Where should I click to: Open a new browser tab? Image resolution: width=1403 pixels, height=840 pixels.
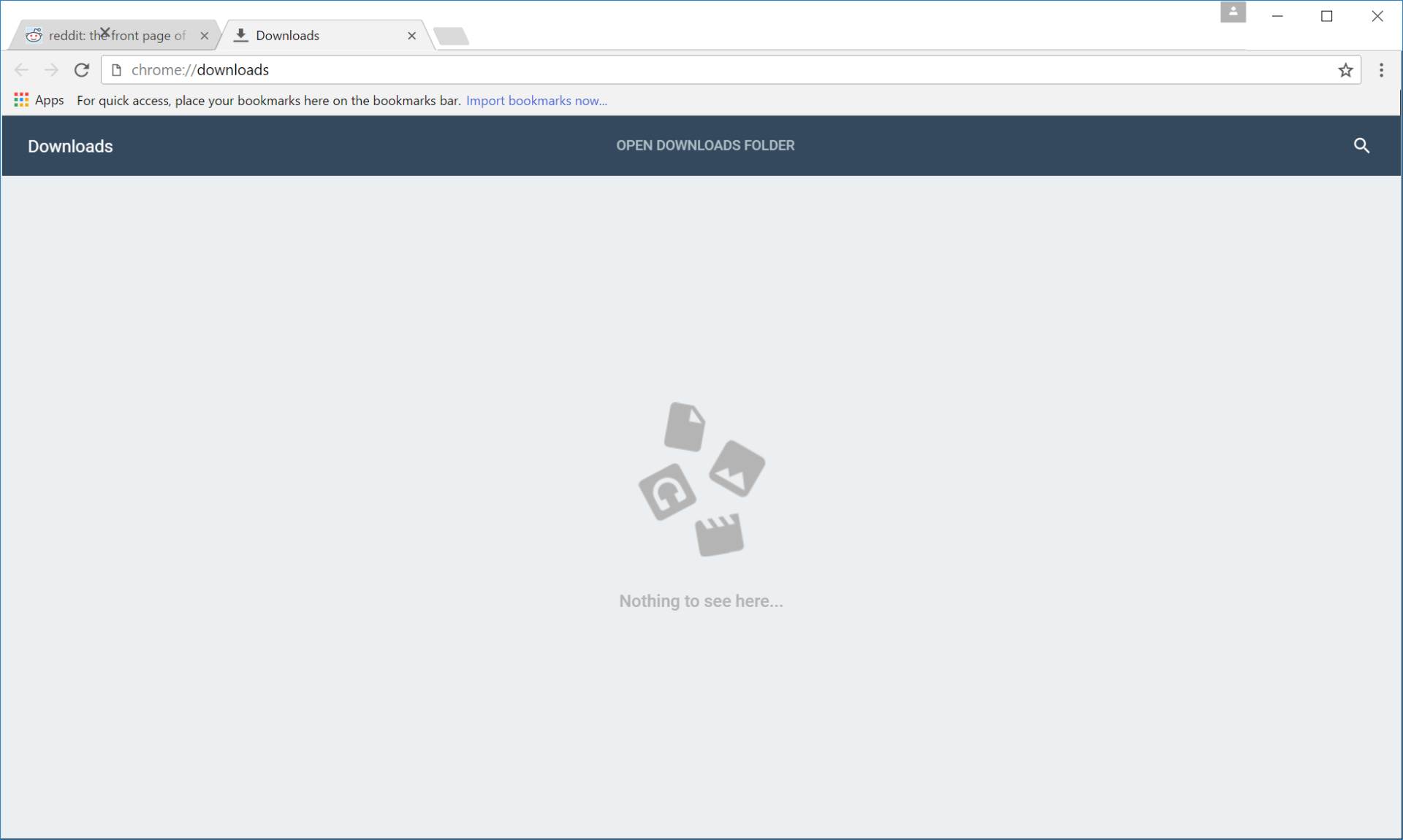(x=452, y=34)
